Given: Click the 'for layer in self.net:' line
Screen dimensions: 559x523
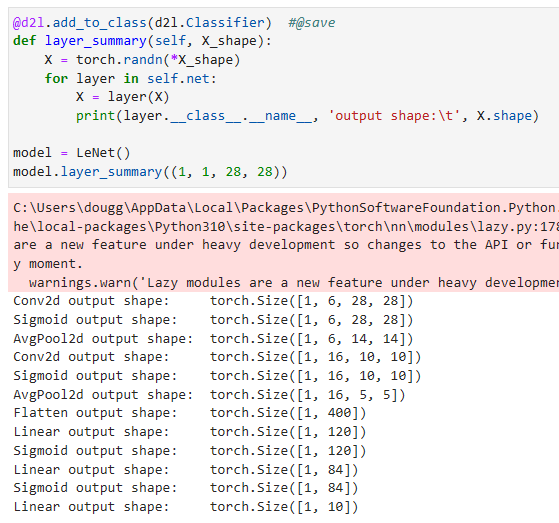Looking at the screenshot, I should coord(130,78).
